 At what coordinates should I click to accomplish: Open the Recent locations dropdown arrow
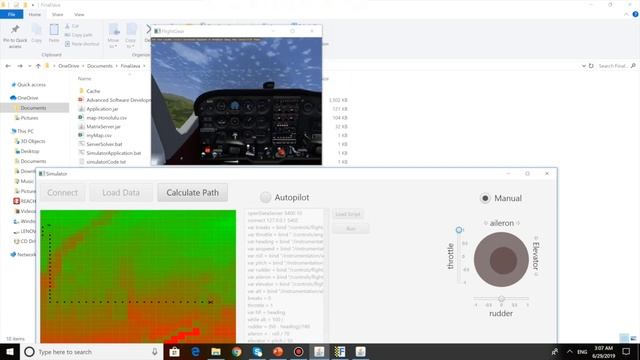coord(29,66)
